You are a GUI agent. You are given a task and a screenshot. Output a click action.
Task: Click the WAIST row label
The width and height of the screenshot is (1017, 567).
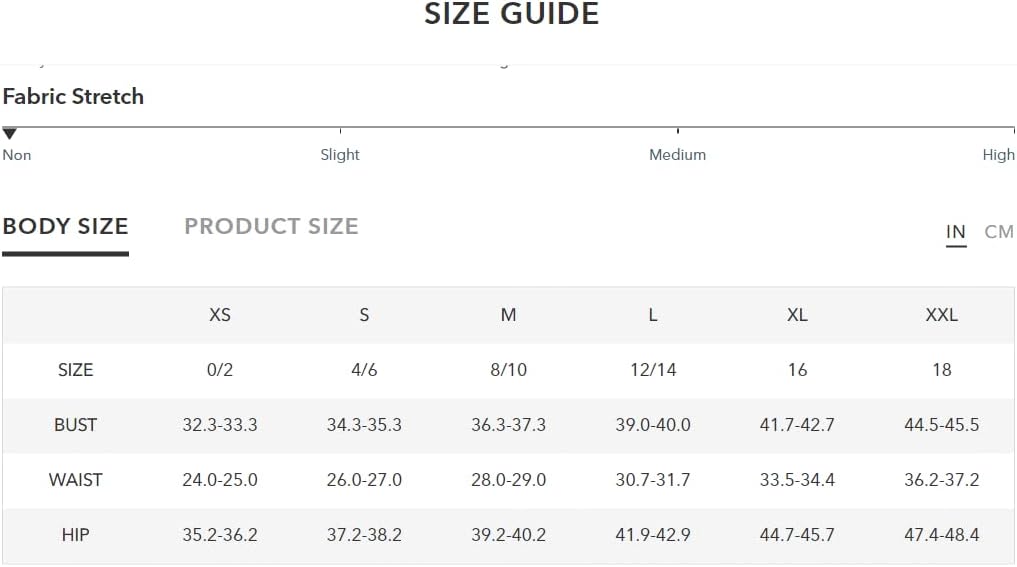tap(75, 480)
